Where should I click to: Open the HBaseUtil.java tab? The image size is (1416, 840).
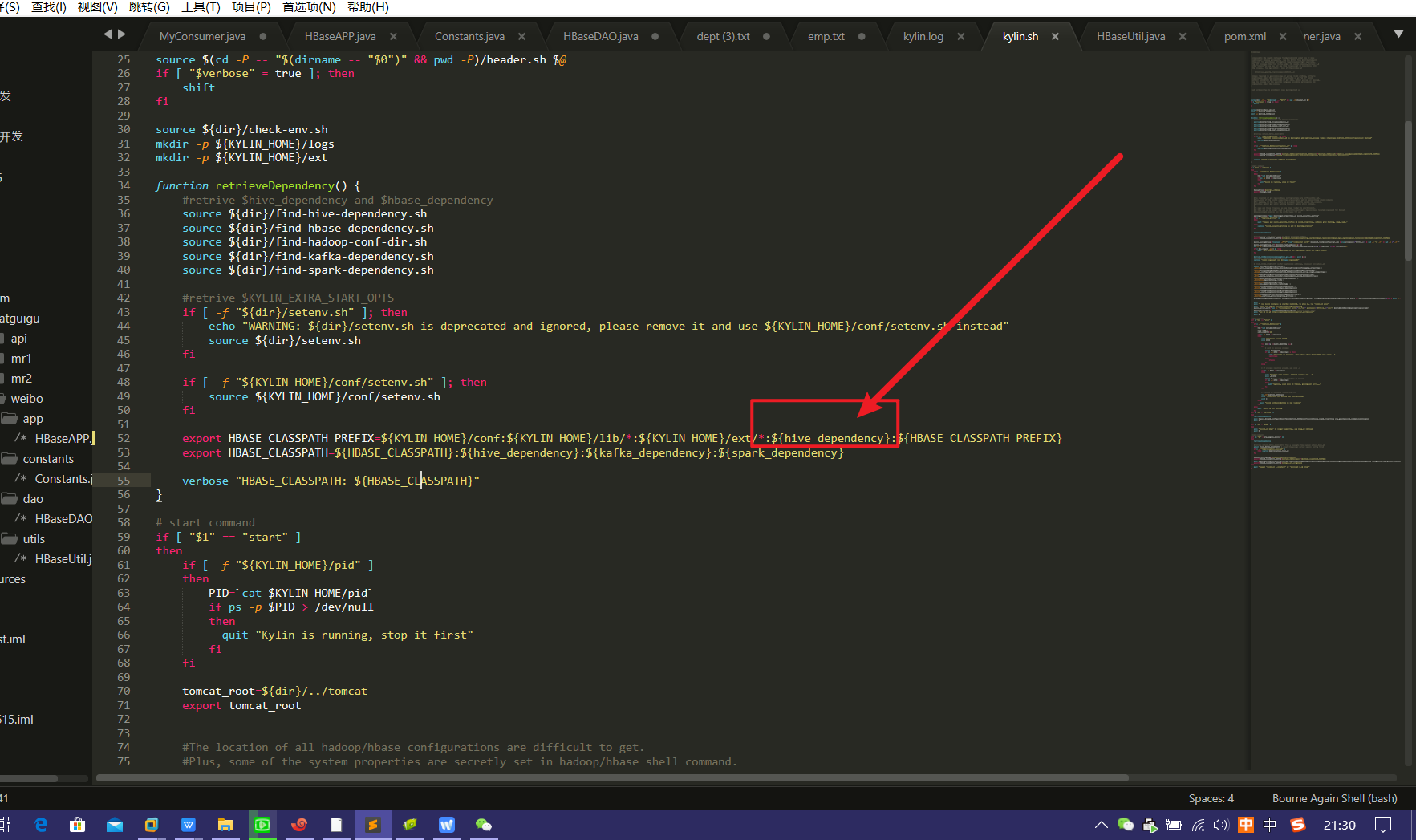pyautogui.click(x=1130, y=36)
